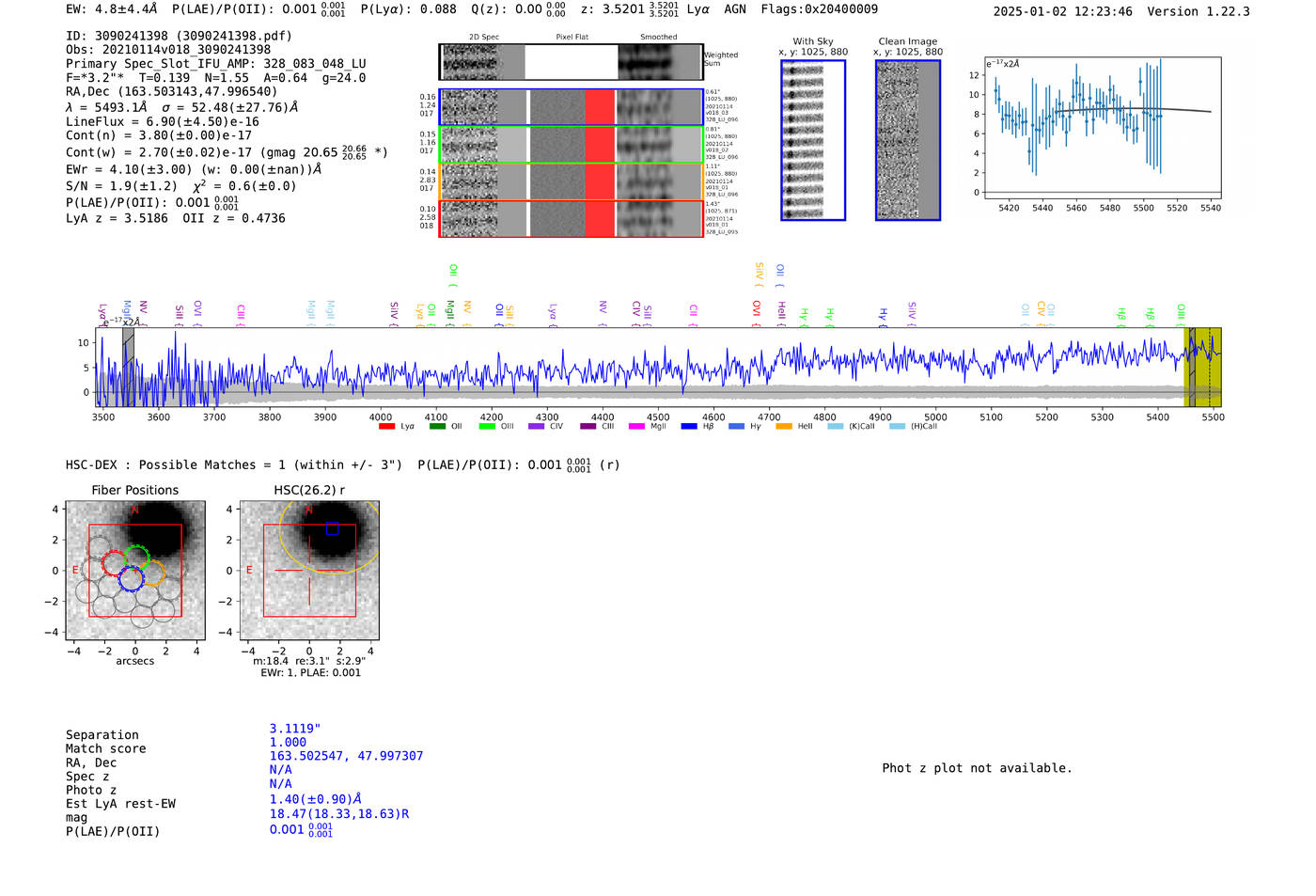Click the EW: 4.8±4.4Å header value
The width and height of the screenshot is (1316, 896).
pos(112,9)
